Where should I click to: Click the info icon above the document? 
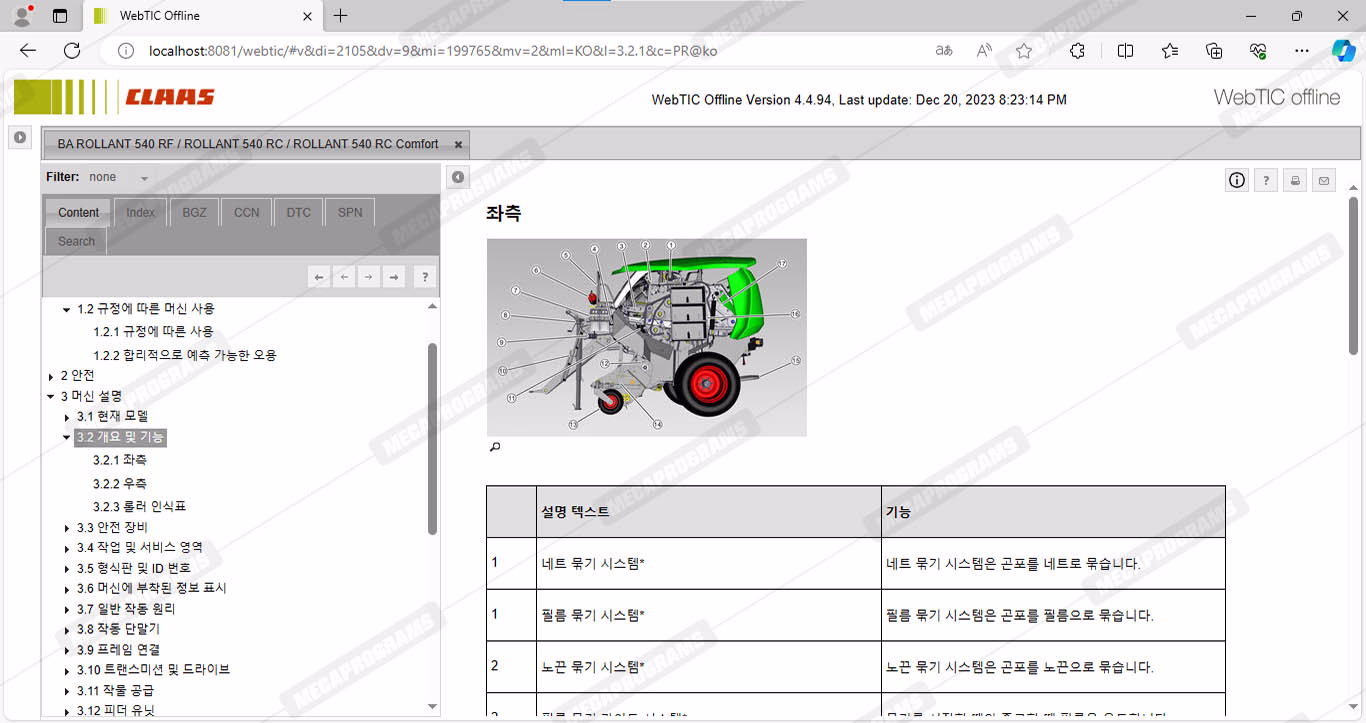point(1237,180)
